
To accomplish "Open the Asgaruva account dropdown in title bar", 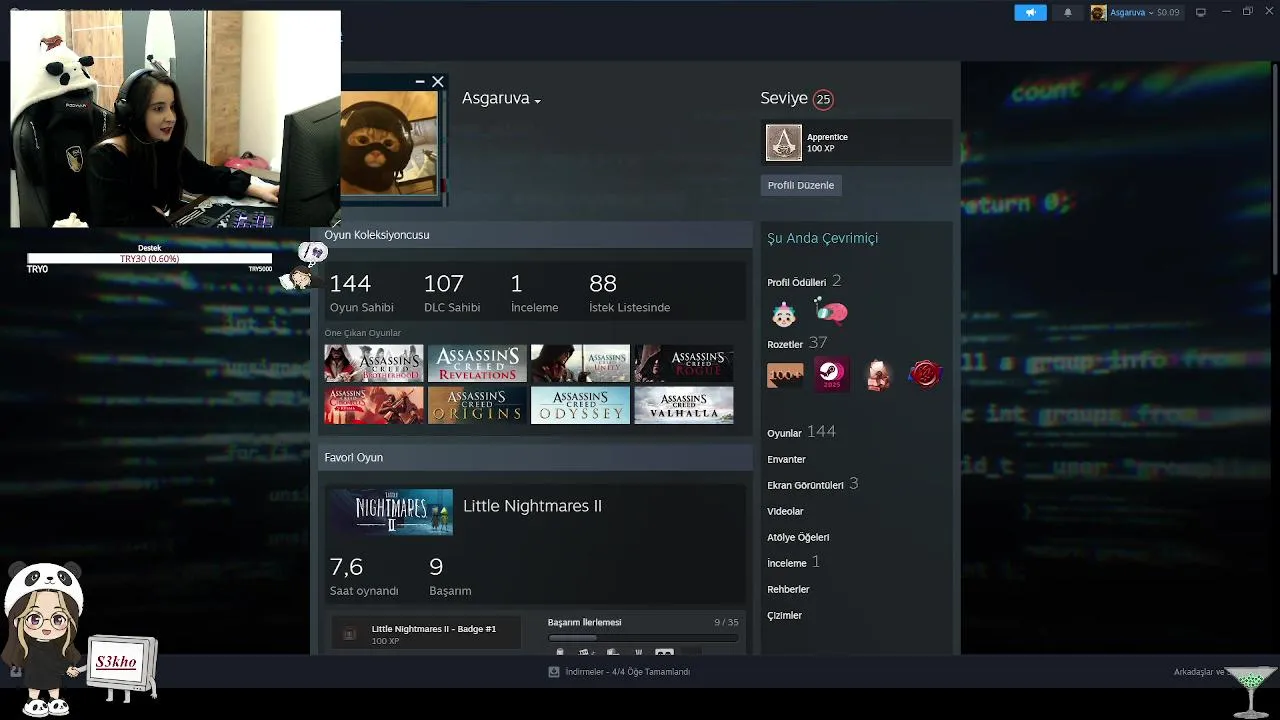I will pos(1135,13).
